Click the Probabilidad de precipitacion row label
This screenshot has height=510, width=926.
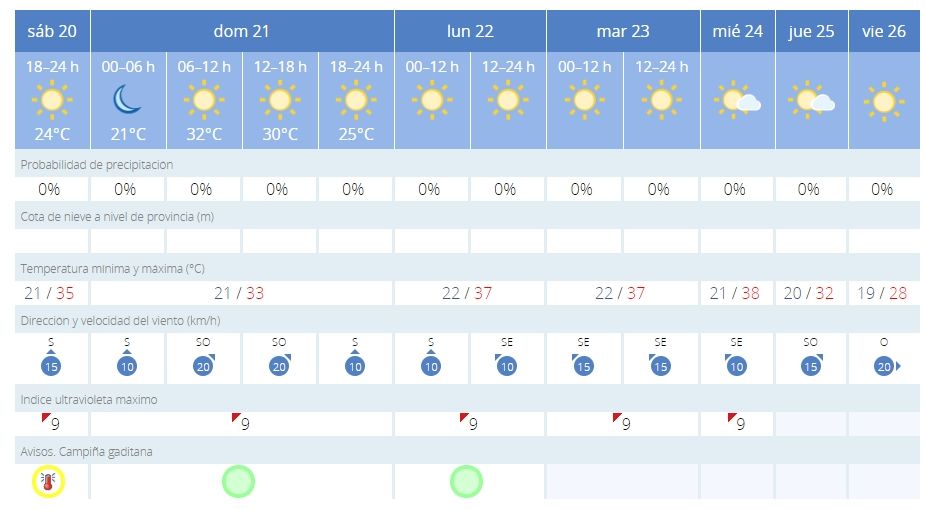97,164
